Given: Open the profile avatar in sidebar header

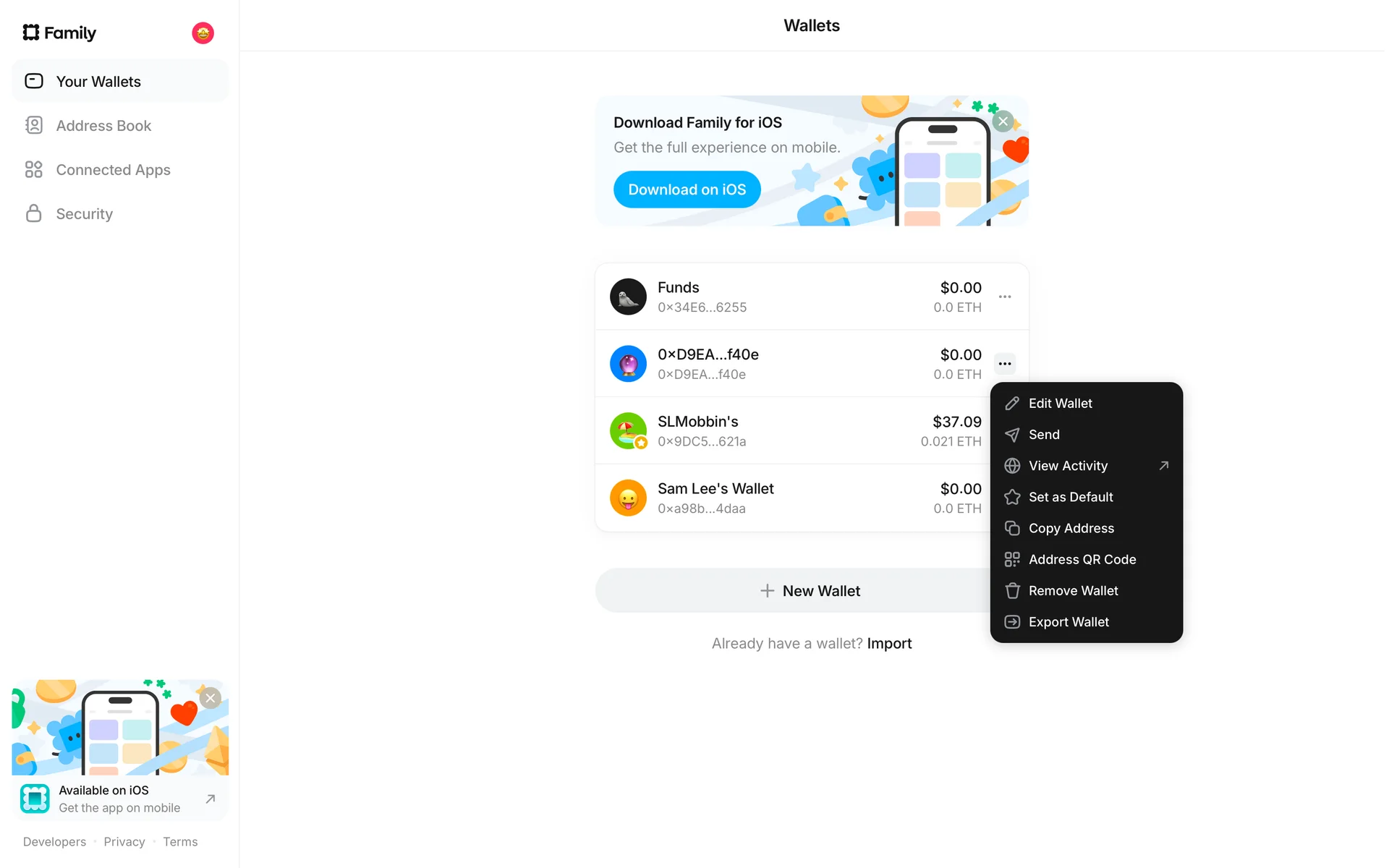Looking at the screenshot, I should coord(203,33).
